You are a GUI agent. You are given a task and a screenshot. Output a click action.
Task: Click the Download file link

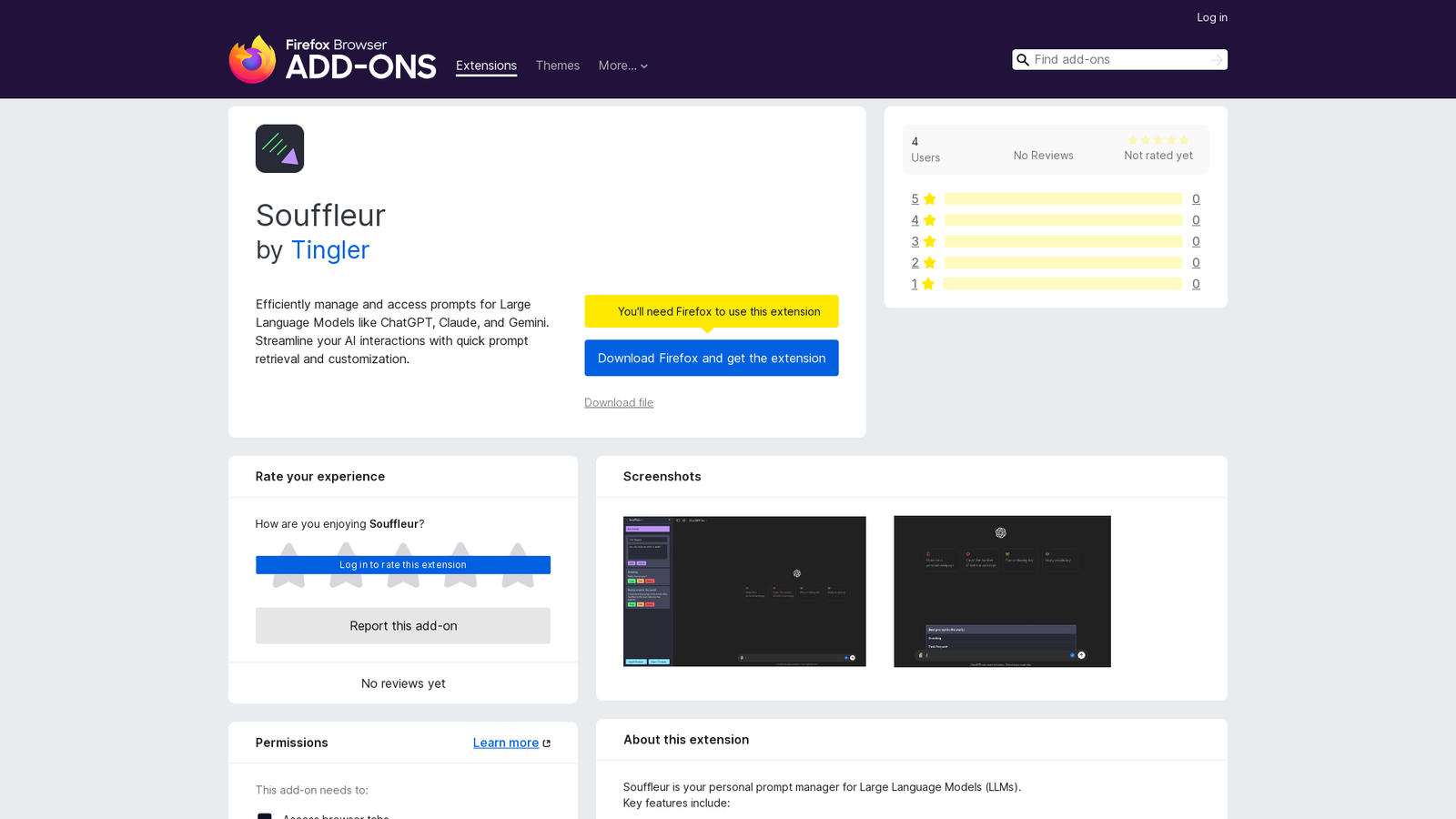coord(619,402)
